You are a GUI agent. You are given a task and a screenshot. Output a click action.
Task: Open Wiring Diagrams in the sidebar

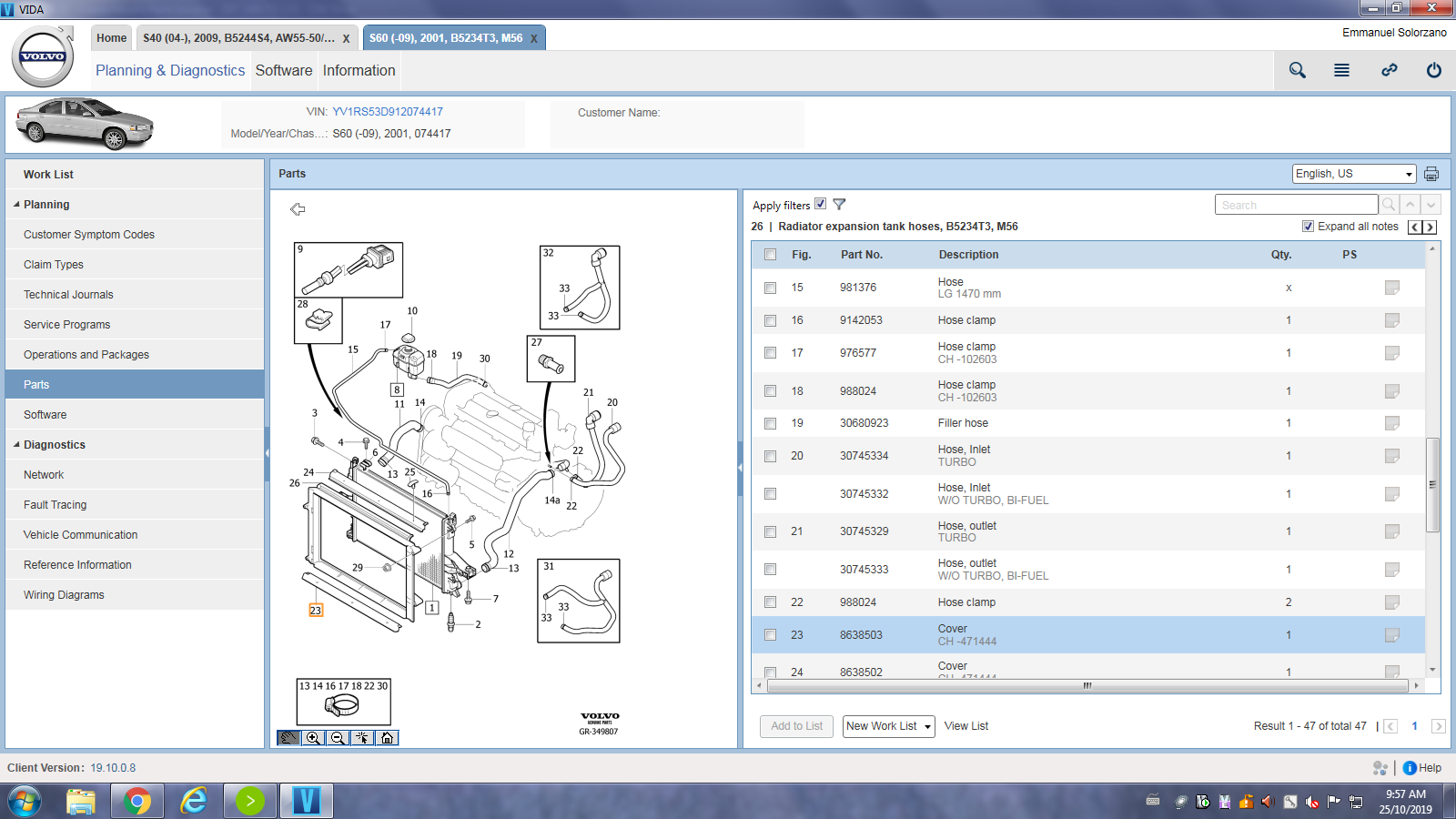[64, 595]
